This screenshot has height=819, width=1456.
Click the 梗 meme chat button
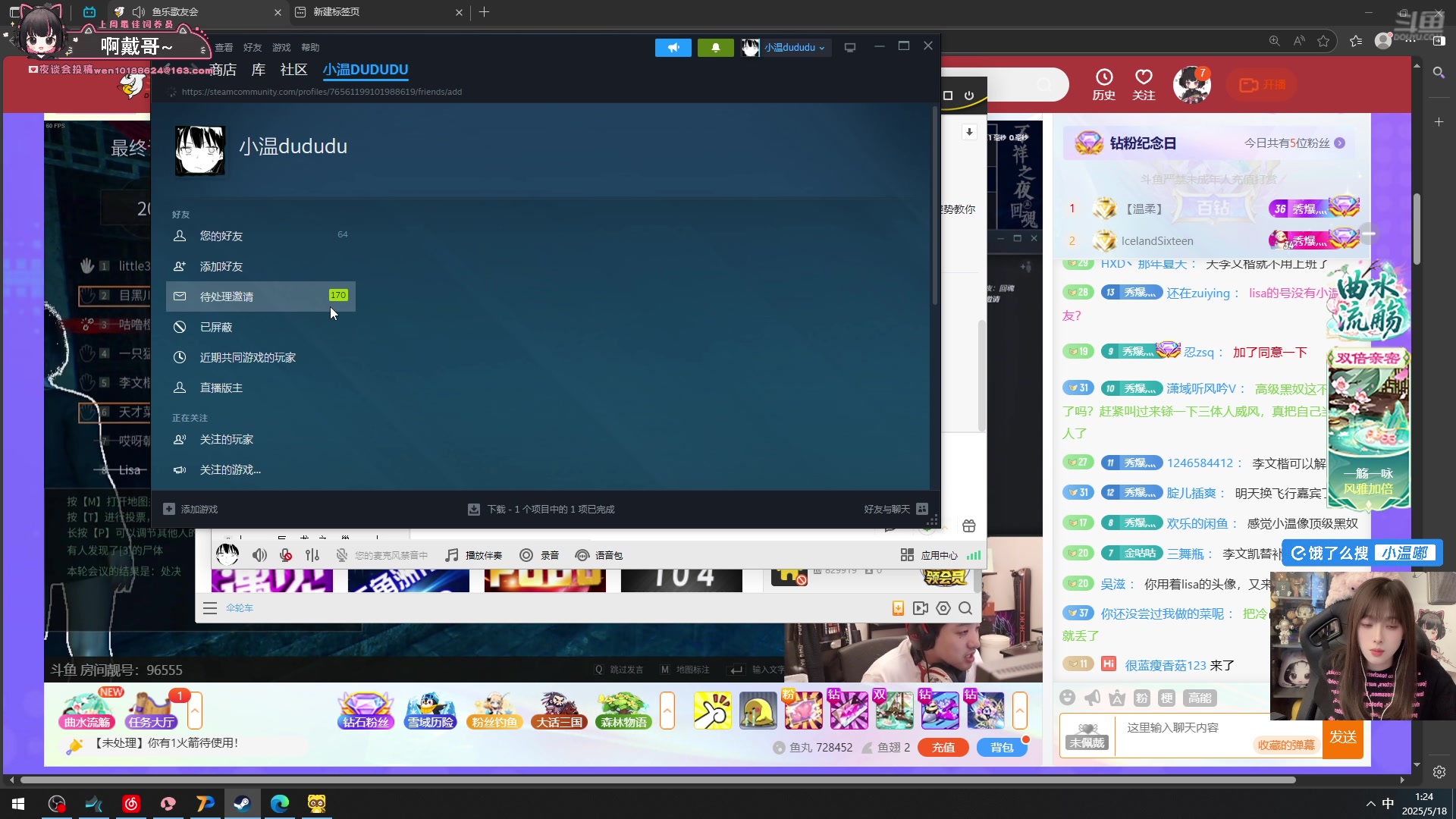(x=1167, y=698)
